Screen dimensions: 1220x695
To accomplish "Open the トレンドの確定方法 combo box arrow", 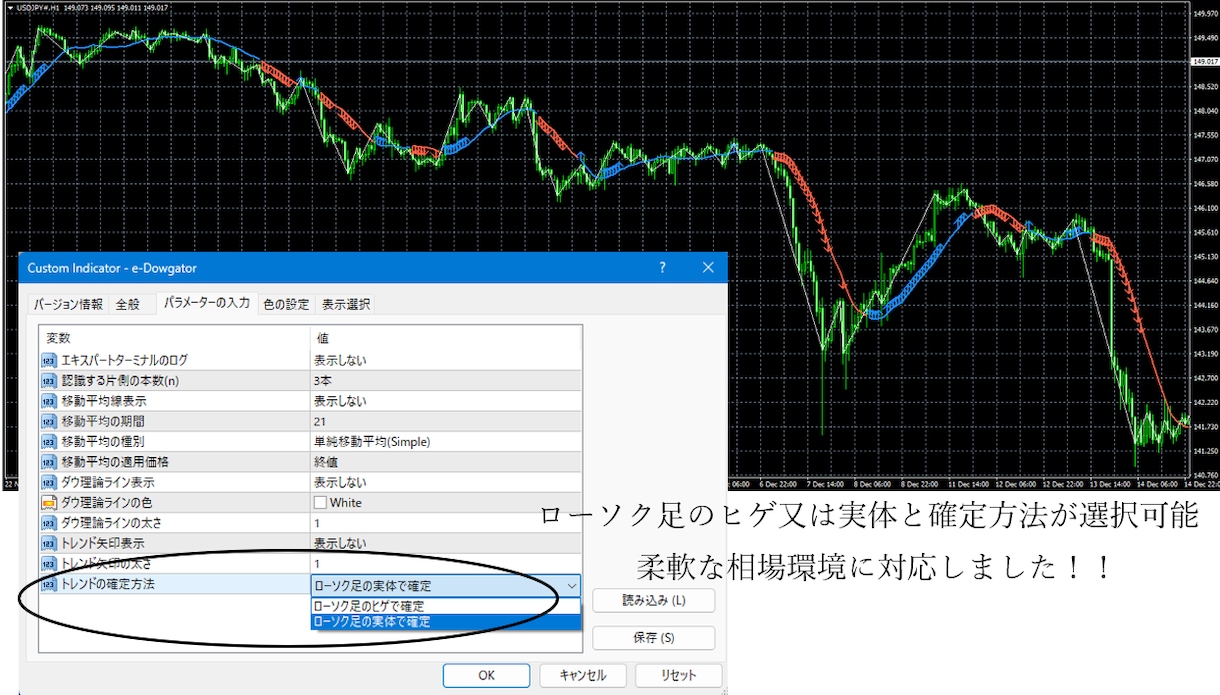I will coord(571,586).
